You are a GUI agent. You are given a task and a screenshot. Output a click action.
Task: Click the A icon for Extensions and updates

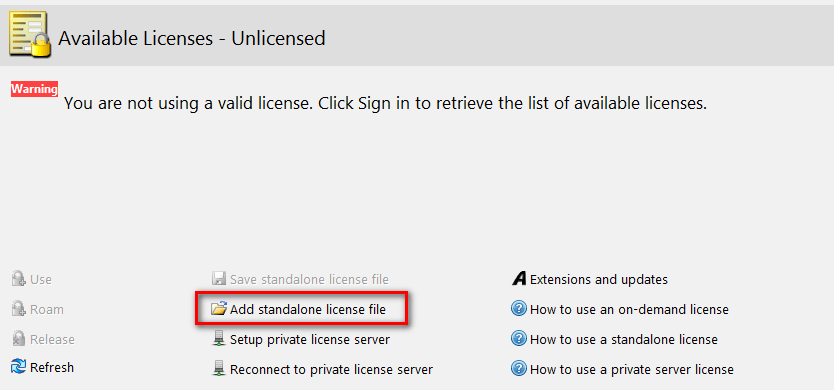[519, 279]
